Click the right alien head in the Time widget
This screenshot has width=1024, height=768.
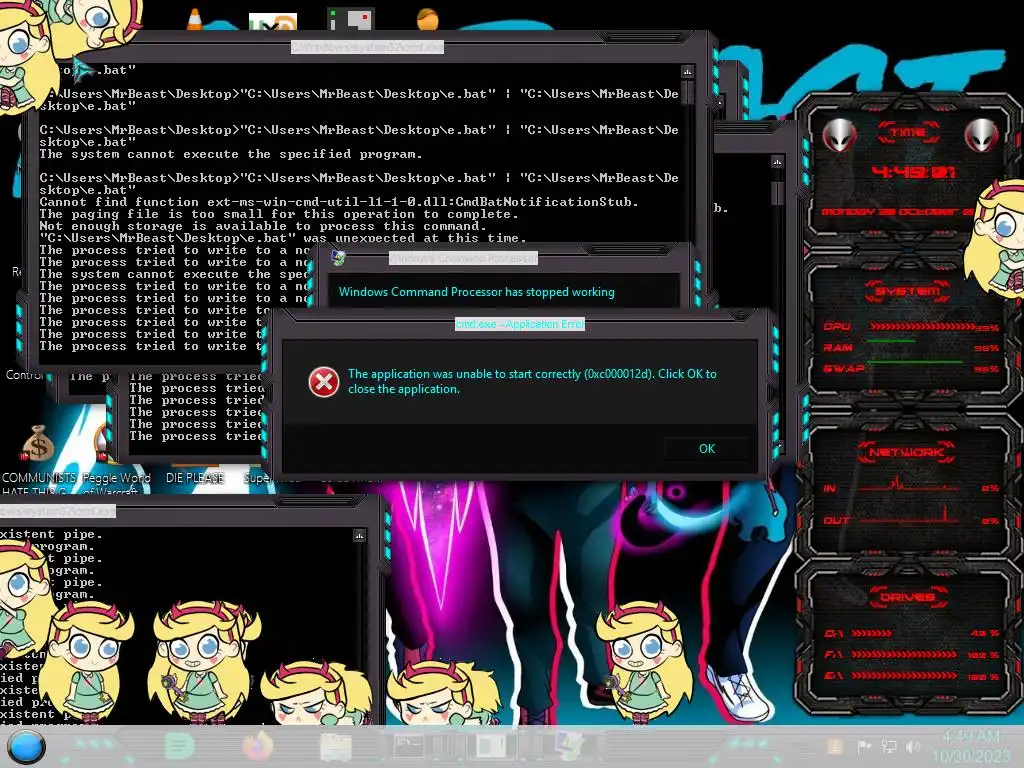(981, 136)
